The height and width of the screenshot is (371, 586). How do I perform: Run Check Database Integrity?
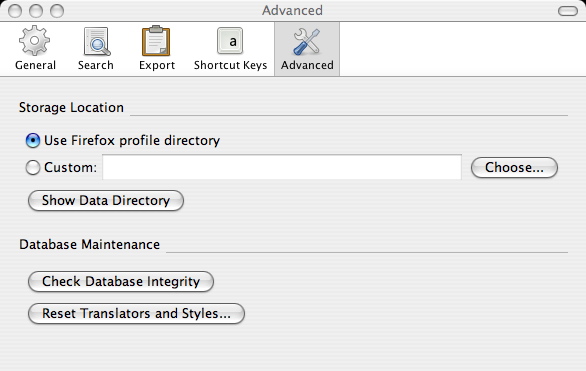(121, 281)
